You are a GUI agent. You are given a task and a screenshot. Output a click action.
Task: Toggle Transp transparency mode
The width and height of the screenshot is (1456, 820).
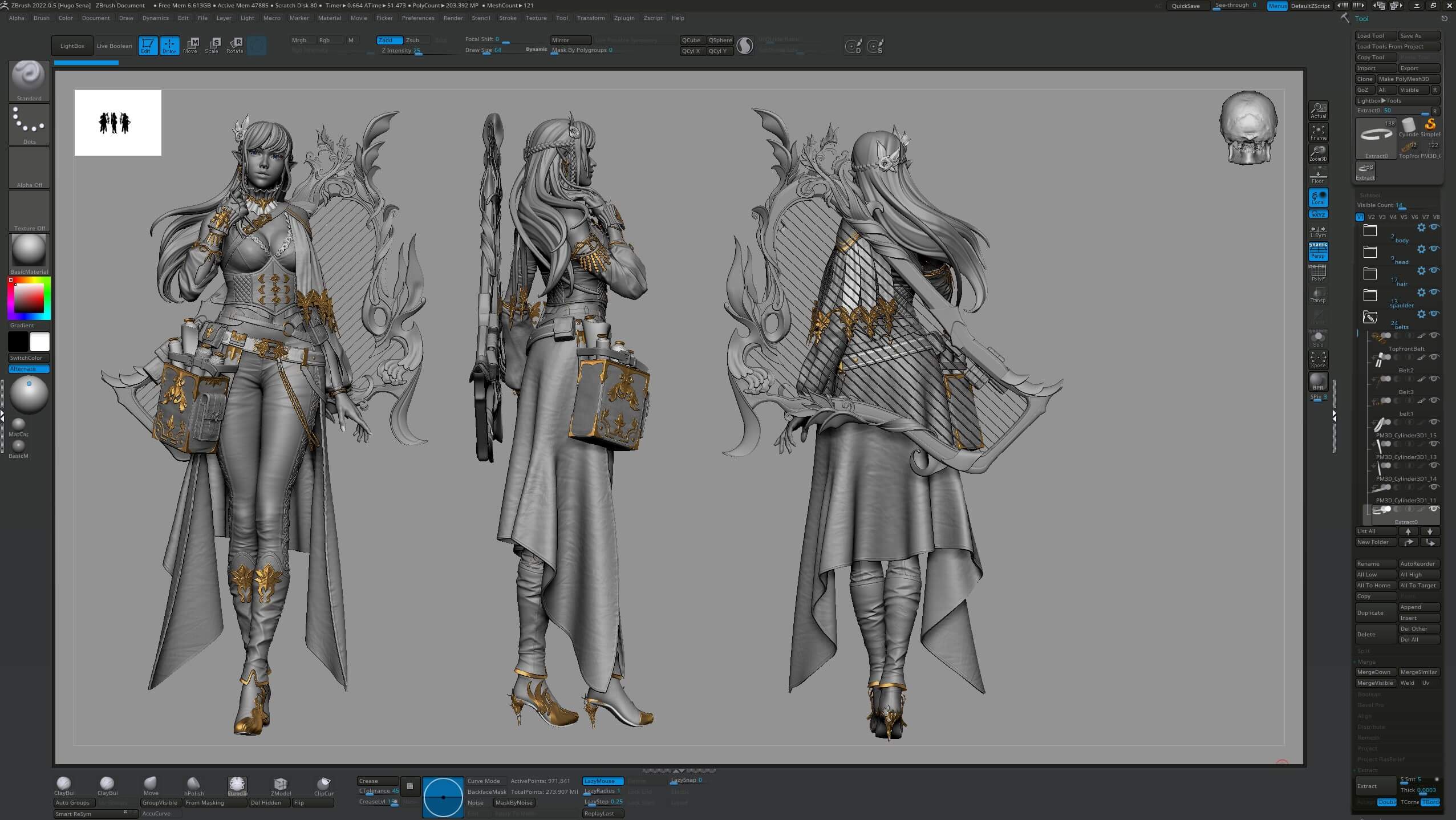(1318, 295)
